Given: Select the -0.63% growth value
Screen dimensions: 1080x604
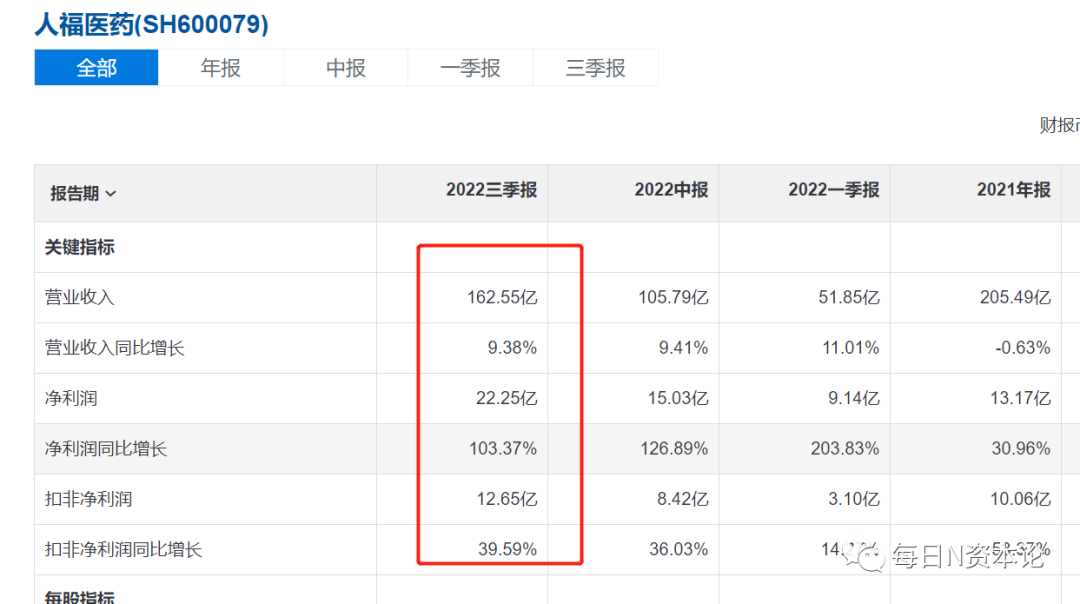Looking at the screenshot, I should (1023, 348).
